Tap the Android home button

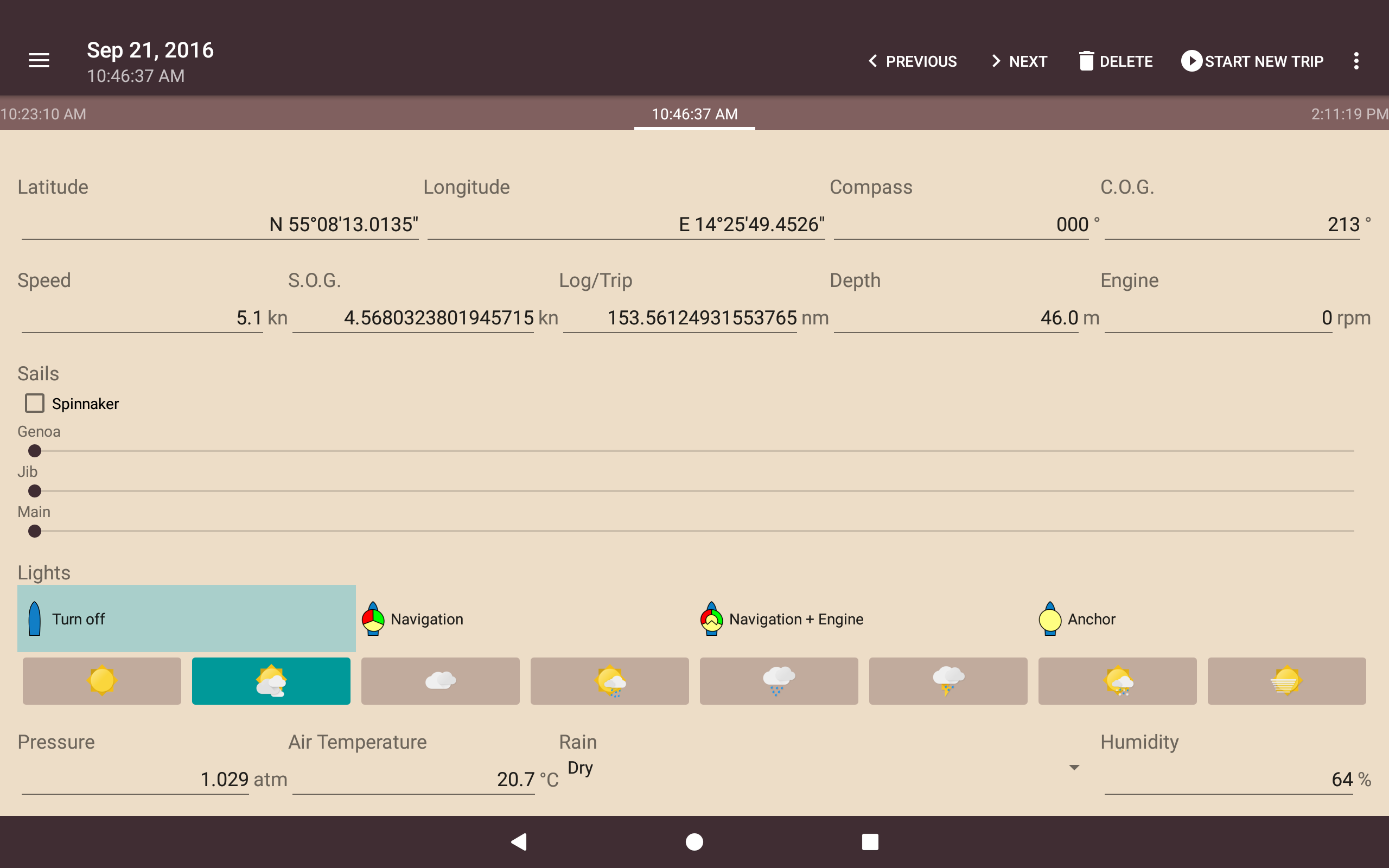click(694, 841)
